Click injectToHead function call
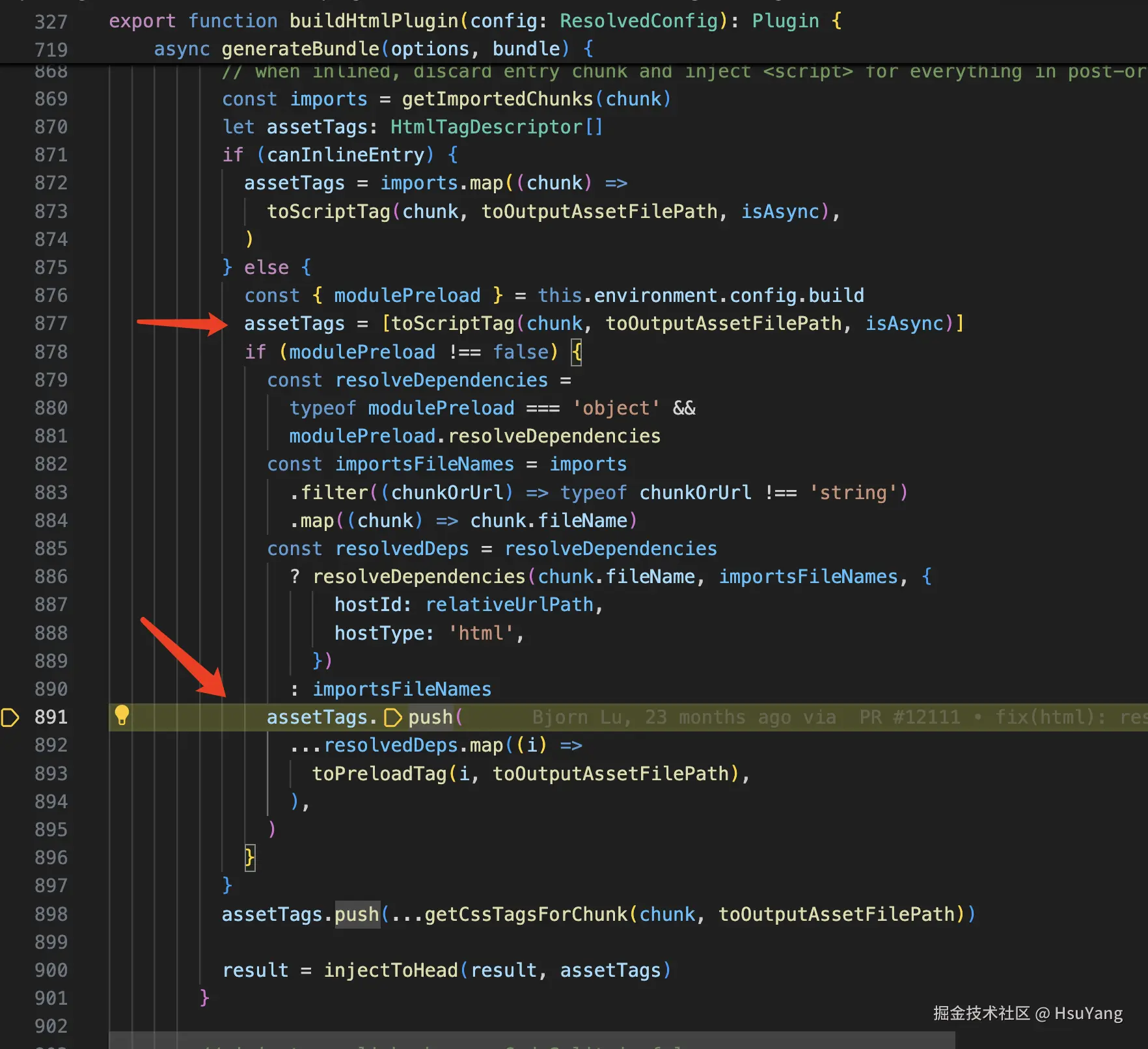Image resolution: width=1148 pixels, height=1049 pixels. (390, 970)
